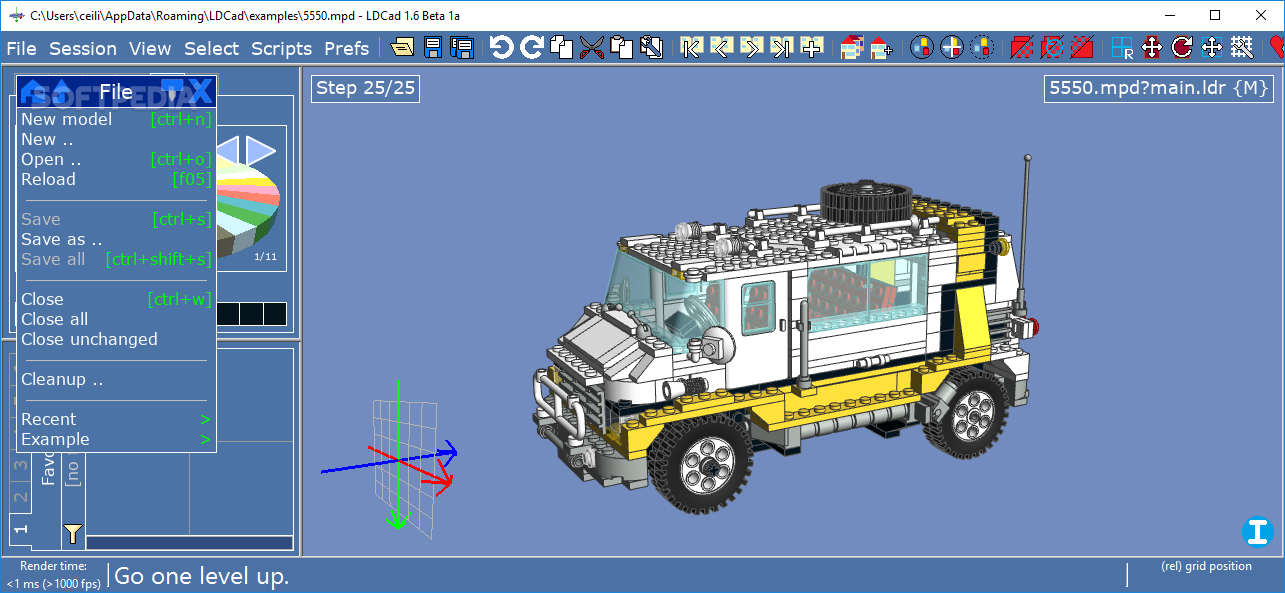Click the single floppy Save icon
Image resolution: width=1285 pixels, height=593 pixels.
[433, 47]
